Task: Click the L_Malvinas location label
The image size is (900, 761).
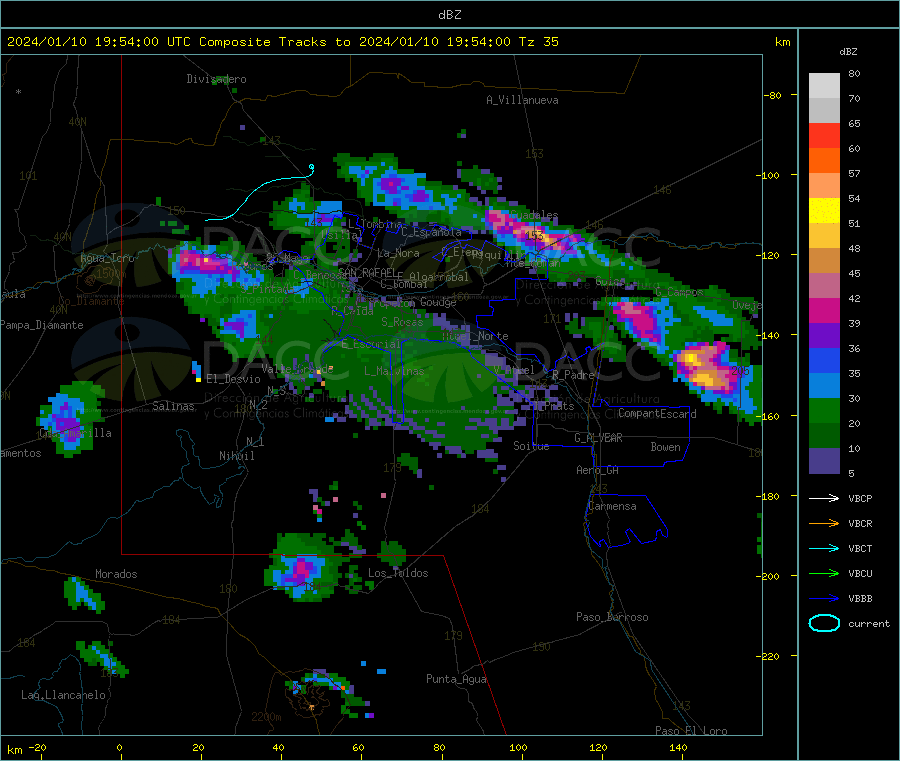Action: coord(394,371)
